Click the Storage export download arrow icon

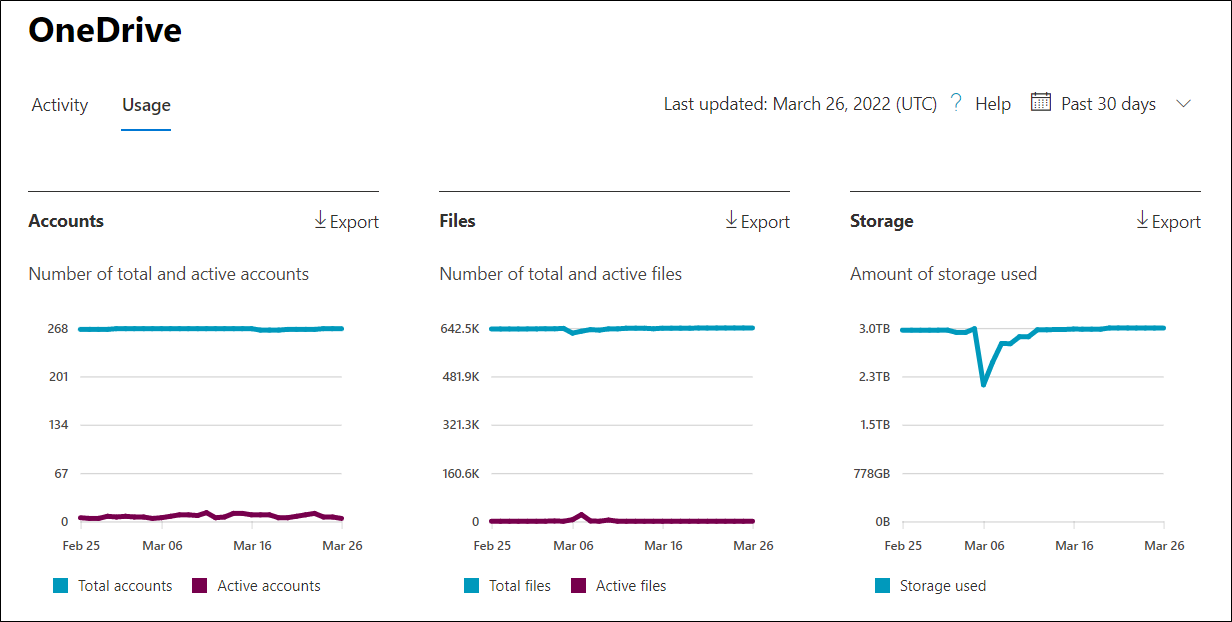pyautogui.click(x=1142, y=220)
